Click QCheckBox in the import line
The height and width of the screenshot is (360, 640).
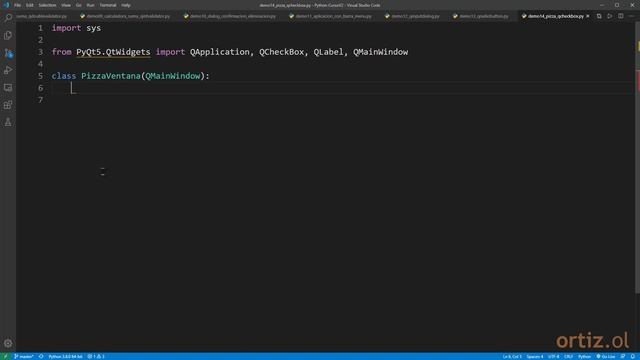point(282,52)
